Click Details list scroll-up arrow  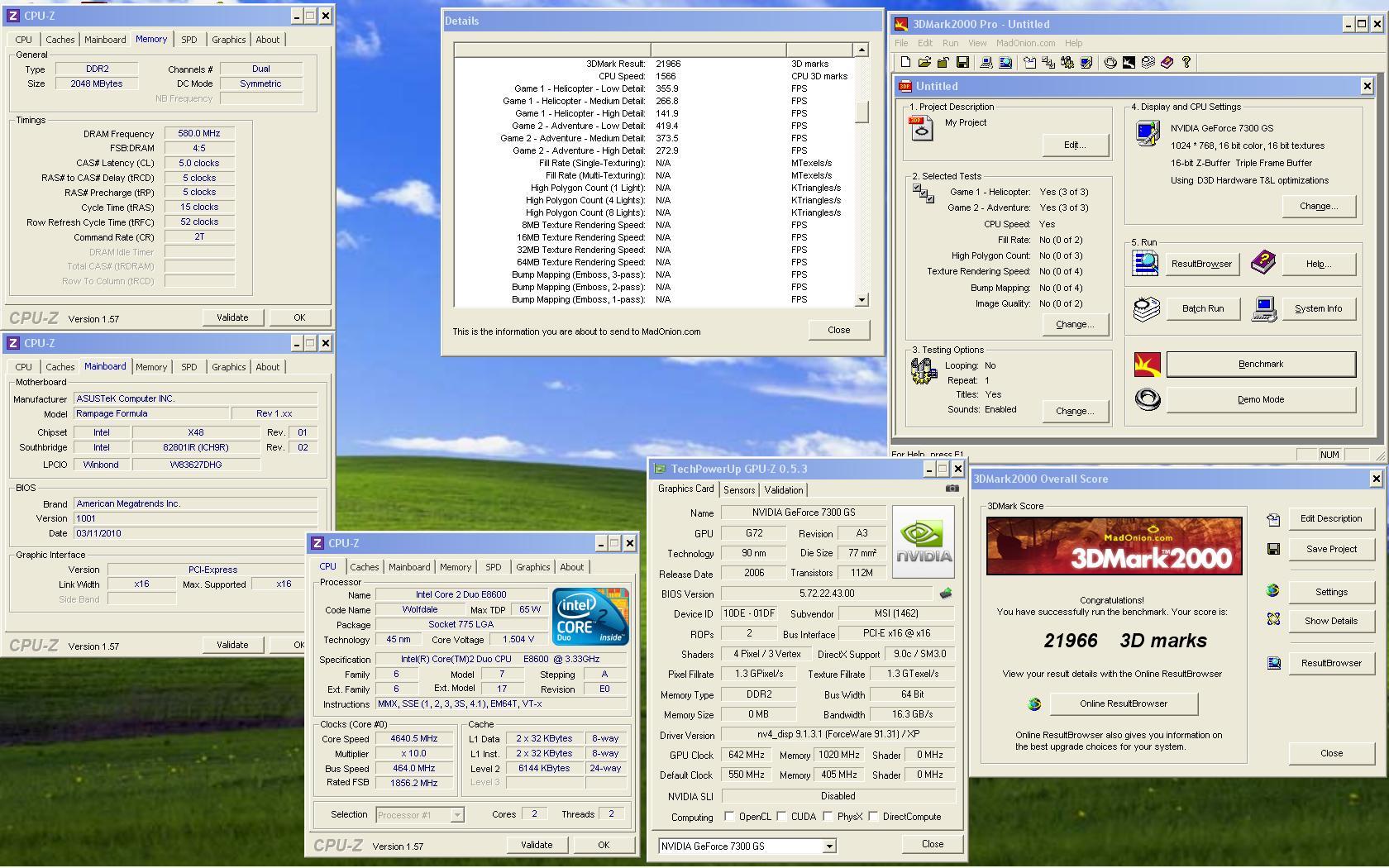pos(862,50)
